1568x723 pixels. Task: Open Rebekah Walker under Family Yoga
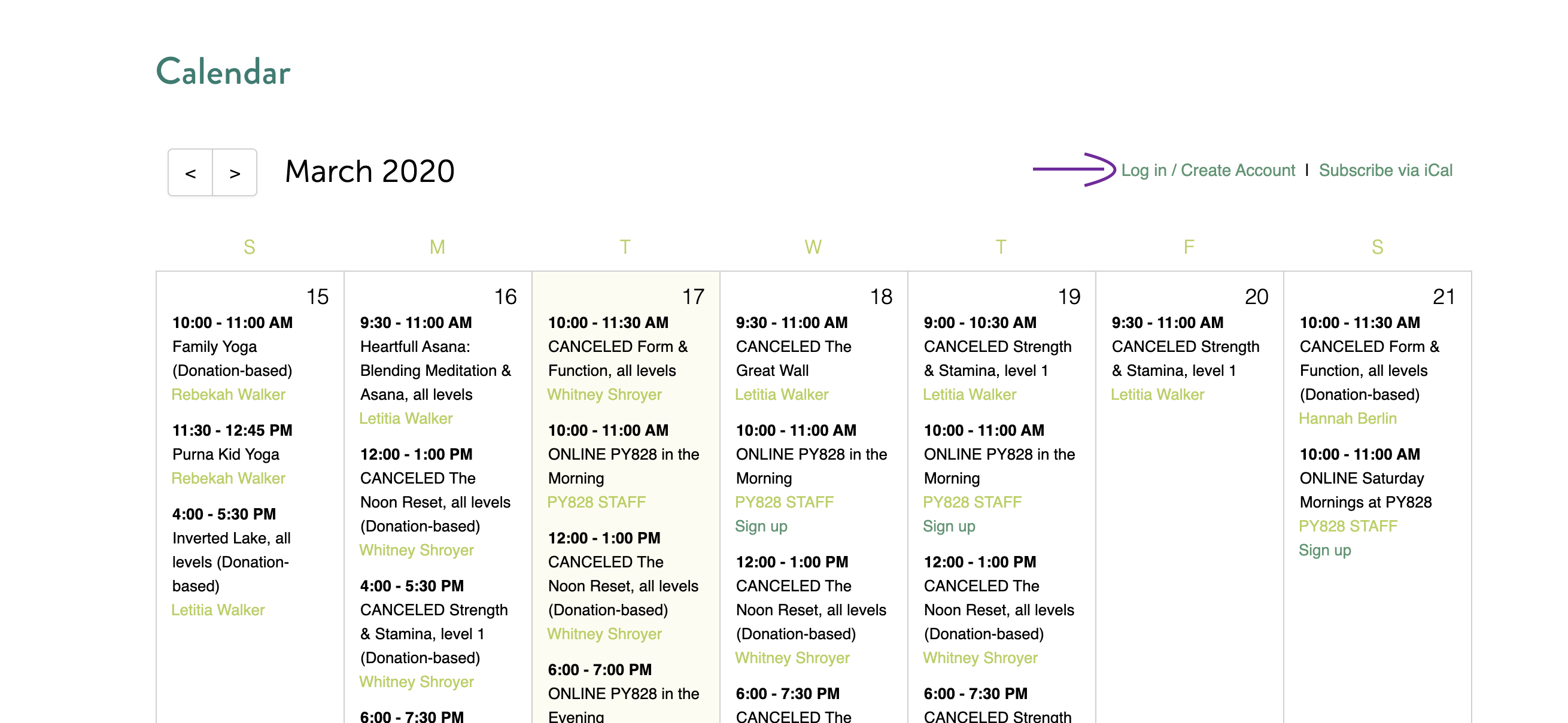[x=228, y=394]
